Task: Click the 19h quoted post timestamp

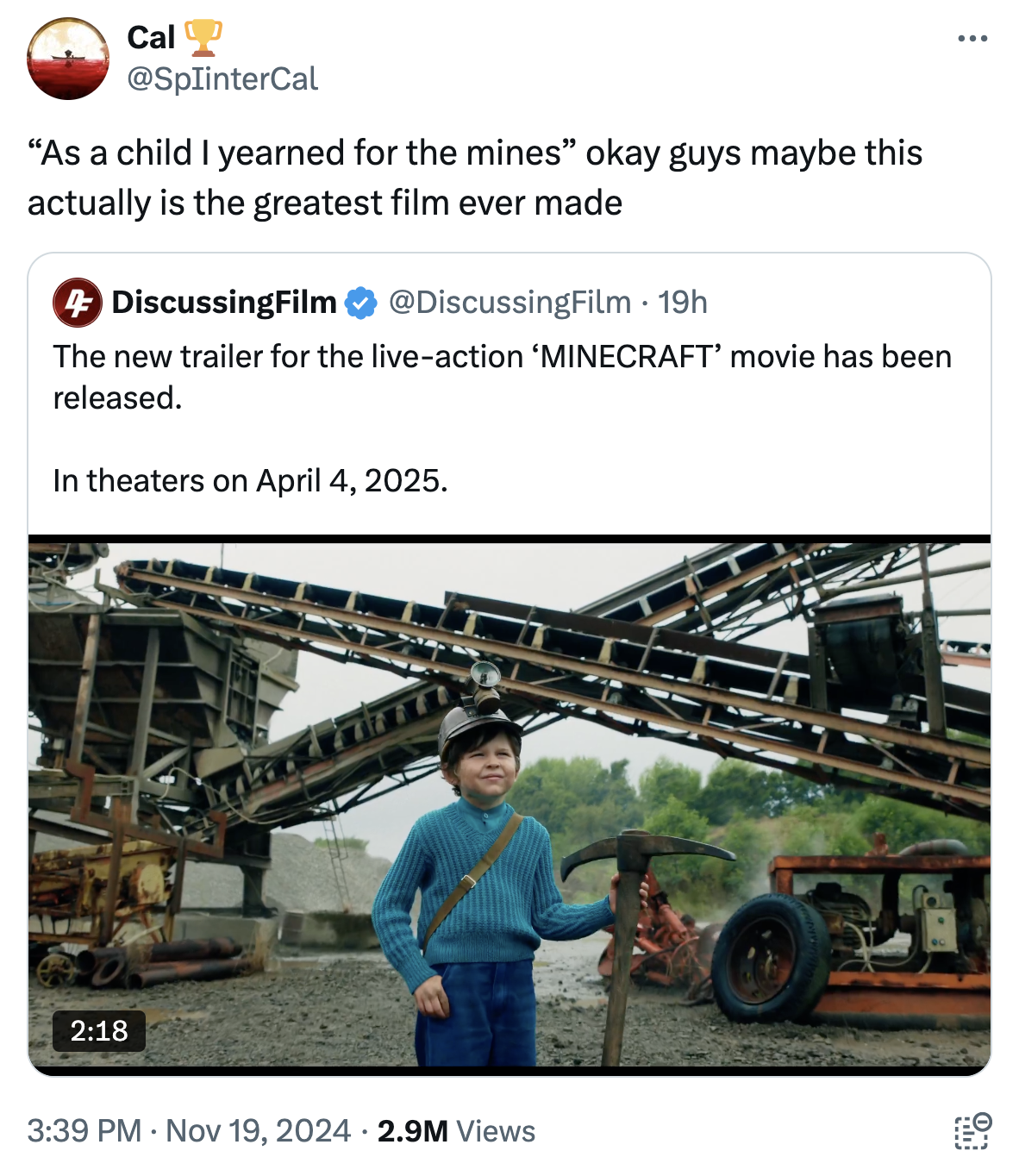Action: pyautogui.click(x=683, y=303)
